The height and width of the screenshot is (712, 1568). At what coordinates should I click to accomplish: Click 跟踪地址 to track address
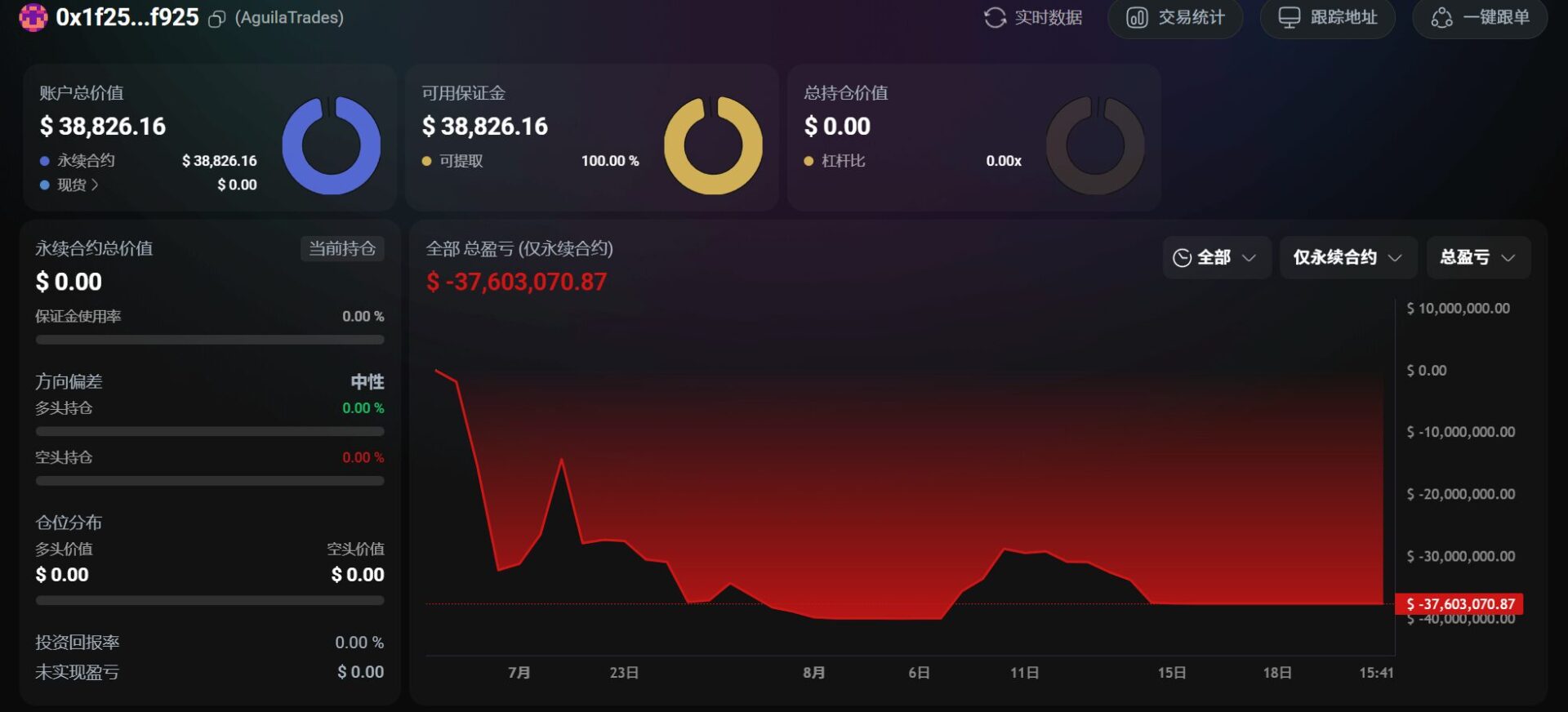(1327, 18)
